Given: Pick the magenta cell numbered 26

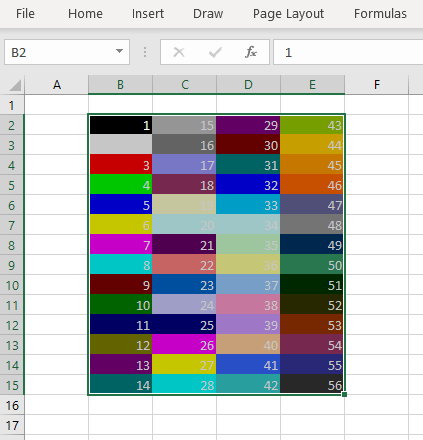Looking at the screenshot, I should tap(184, 344).
